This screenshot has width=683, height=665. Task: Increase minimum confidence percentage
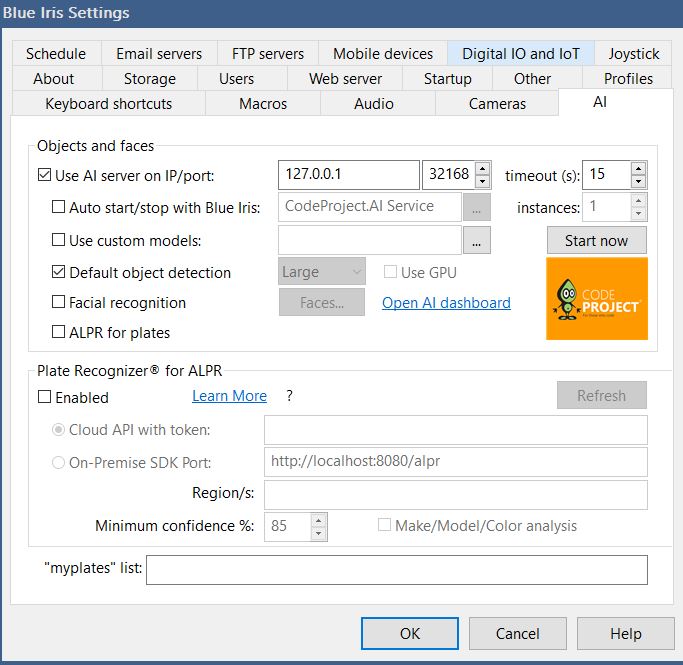319,520
